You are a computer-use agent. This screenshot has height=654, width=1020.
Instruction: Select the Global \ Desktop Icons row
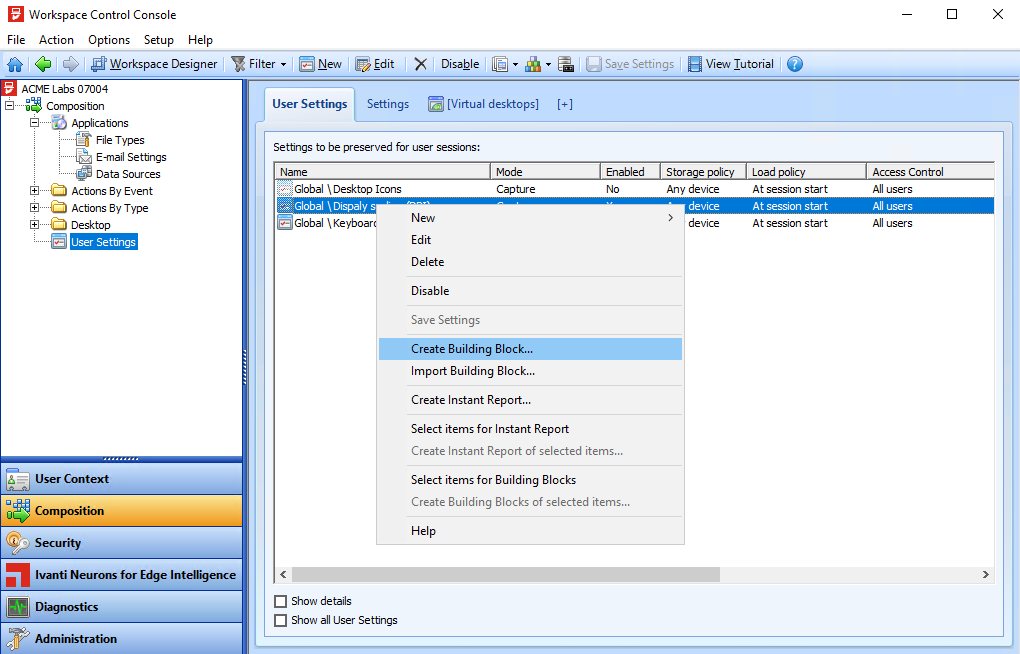(634, 189)
